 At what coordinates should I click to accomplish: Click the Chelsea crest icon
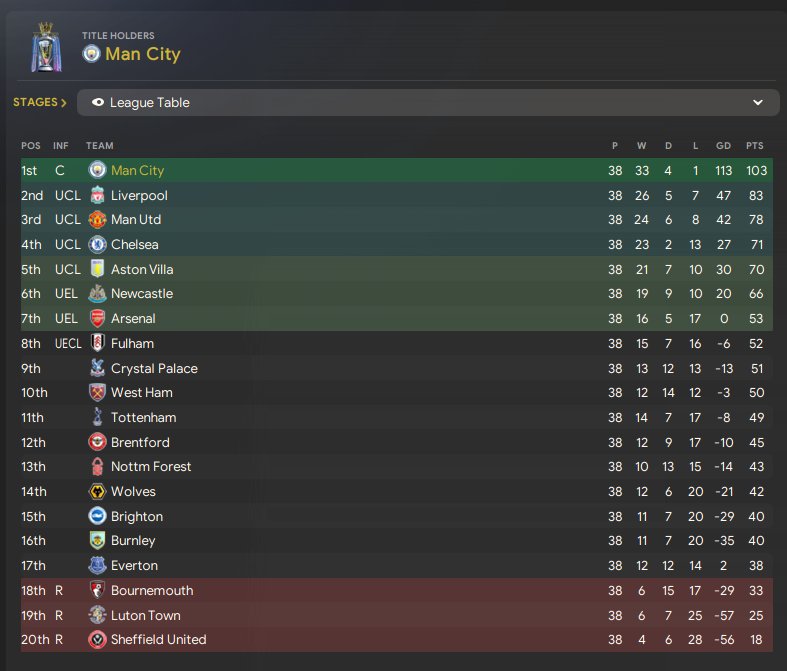97,244
